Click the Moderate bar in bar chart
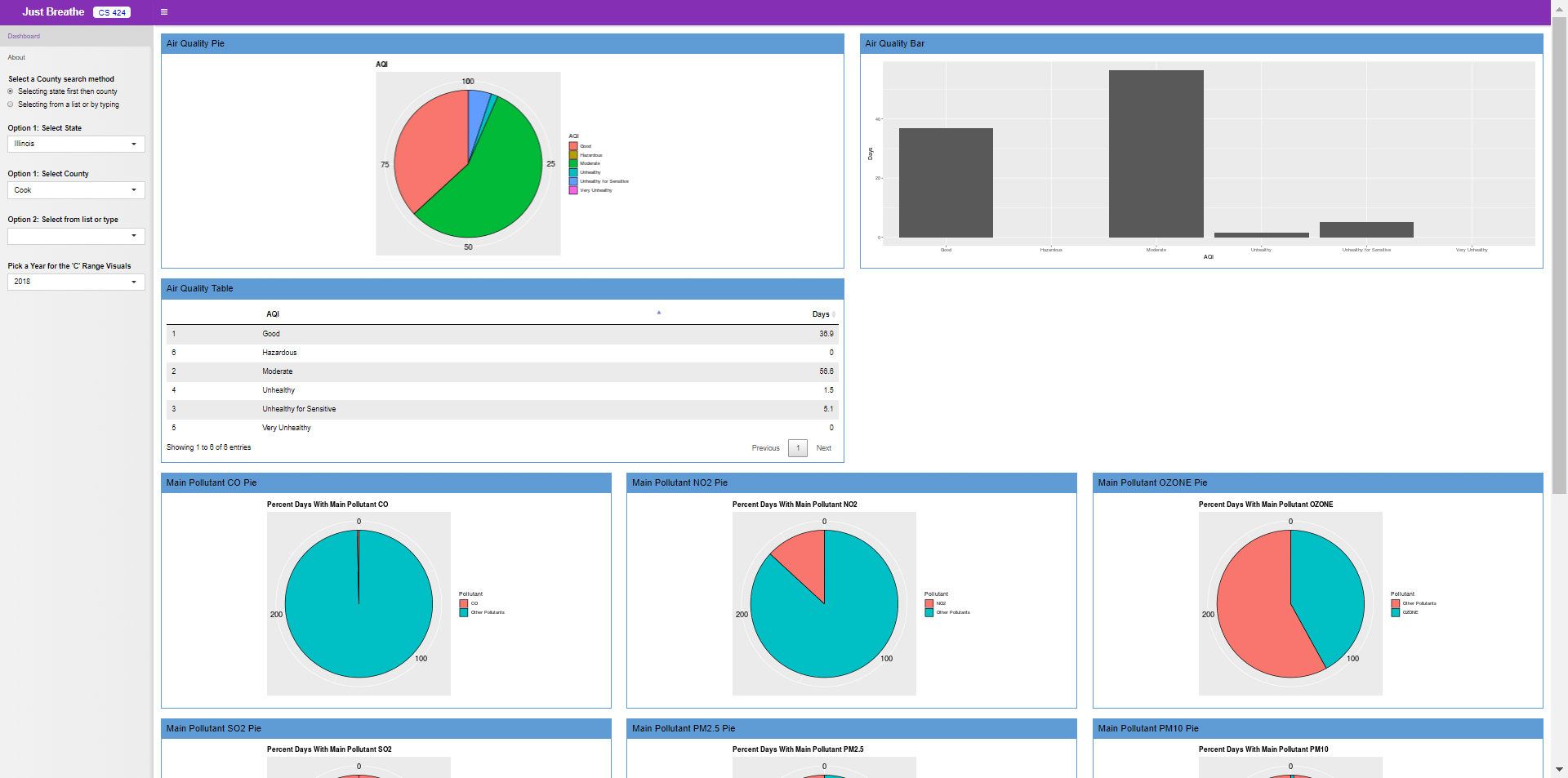Screen dimensions: 1568x778 click(x=1156, y=153)
